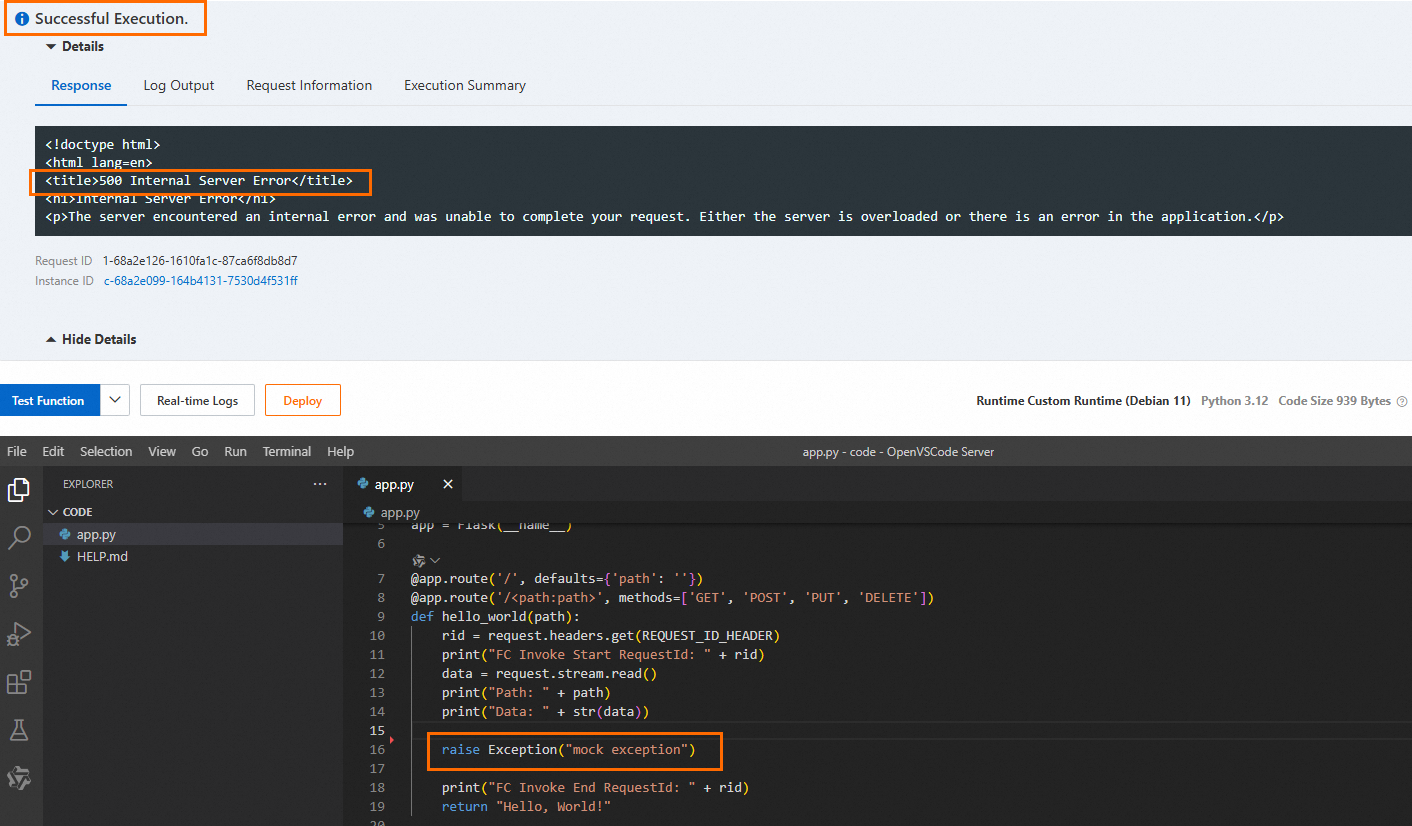Open the Run and Debug view
The width and height of the screenshot is (1412, 826).
(19, 633)
